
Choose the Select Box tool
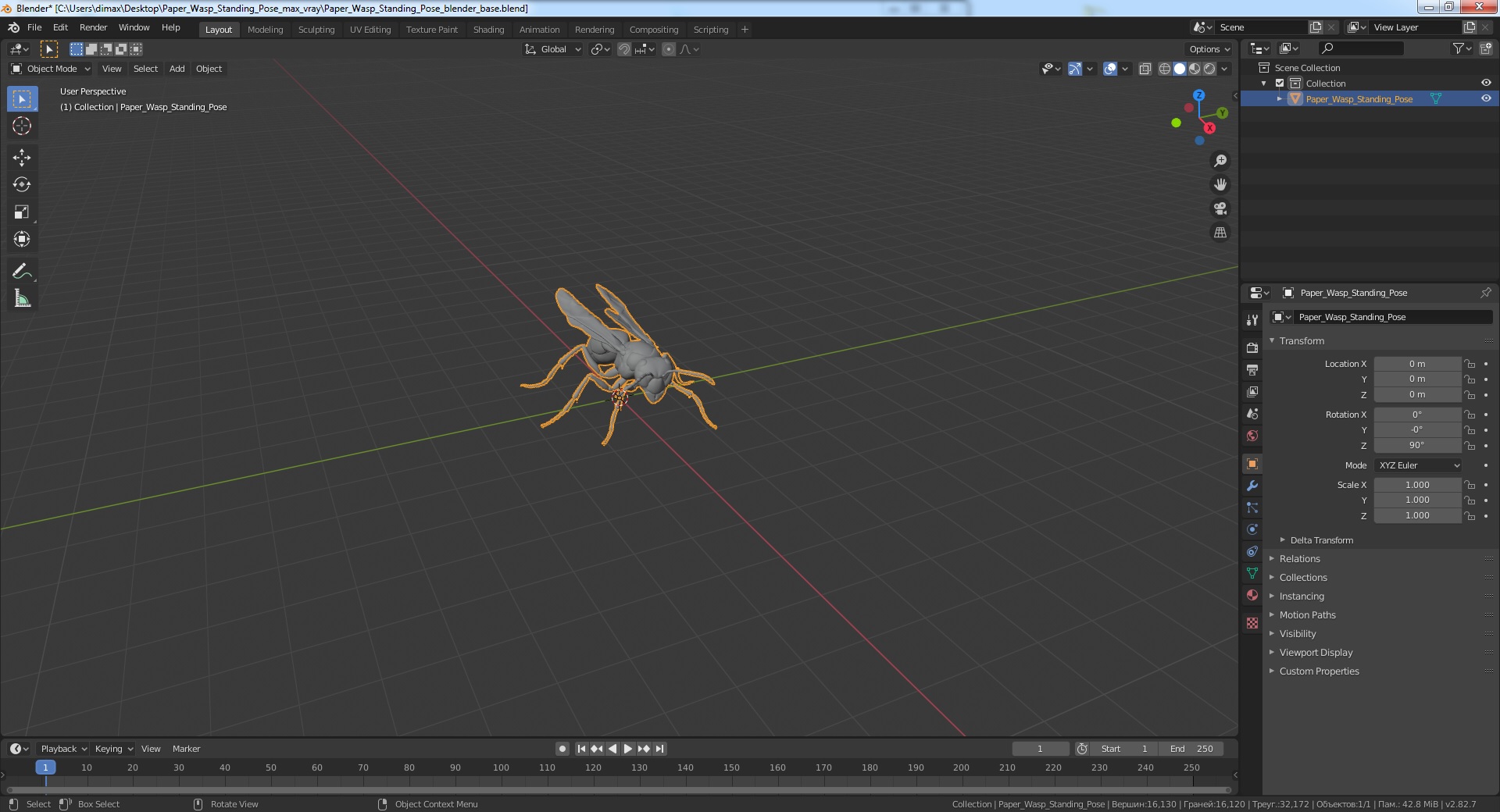point(22,99)
